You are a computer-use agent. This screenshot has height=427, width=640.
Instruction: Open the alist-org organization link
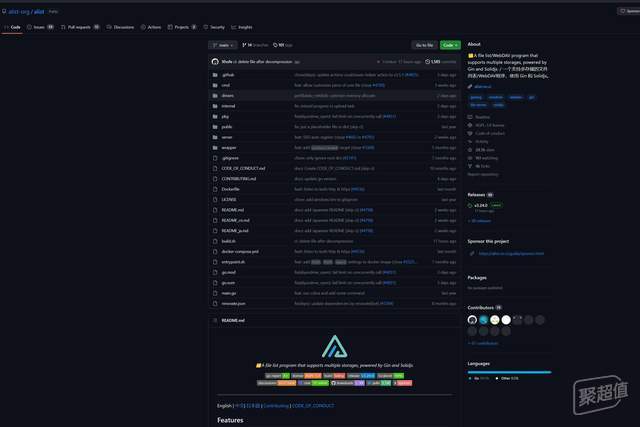click(x=19, y=12)
